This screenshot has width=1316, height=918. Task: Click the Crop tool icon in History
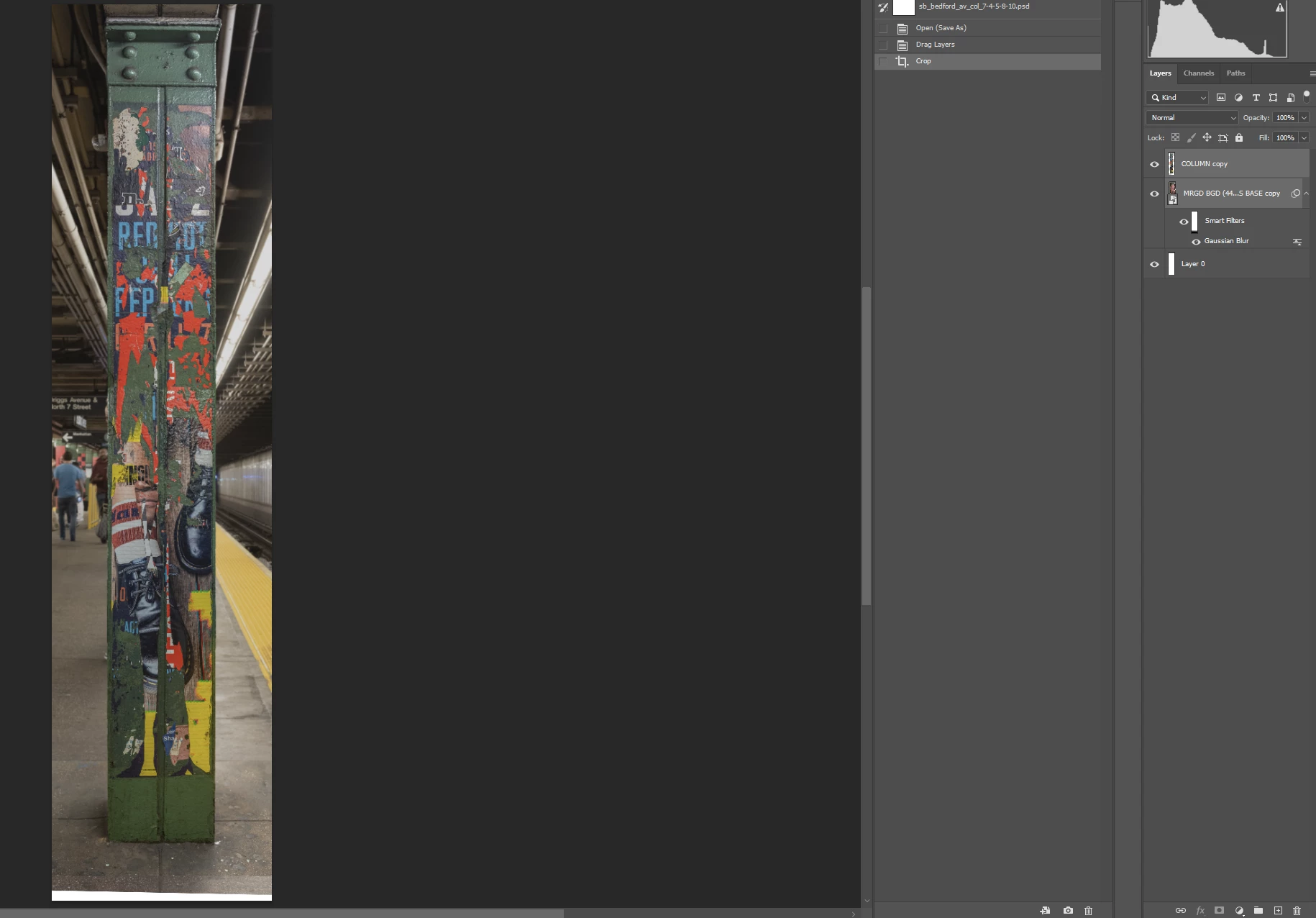tap(902, 61)
